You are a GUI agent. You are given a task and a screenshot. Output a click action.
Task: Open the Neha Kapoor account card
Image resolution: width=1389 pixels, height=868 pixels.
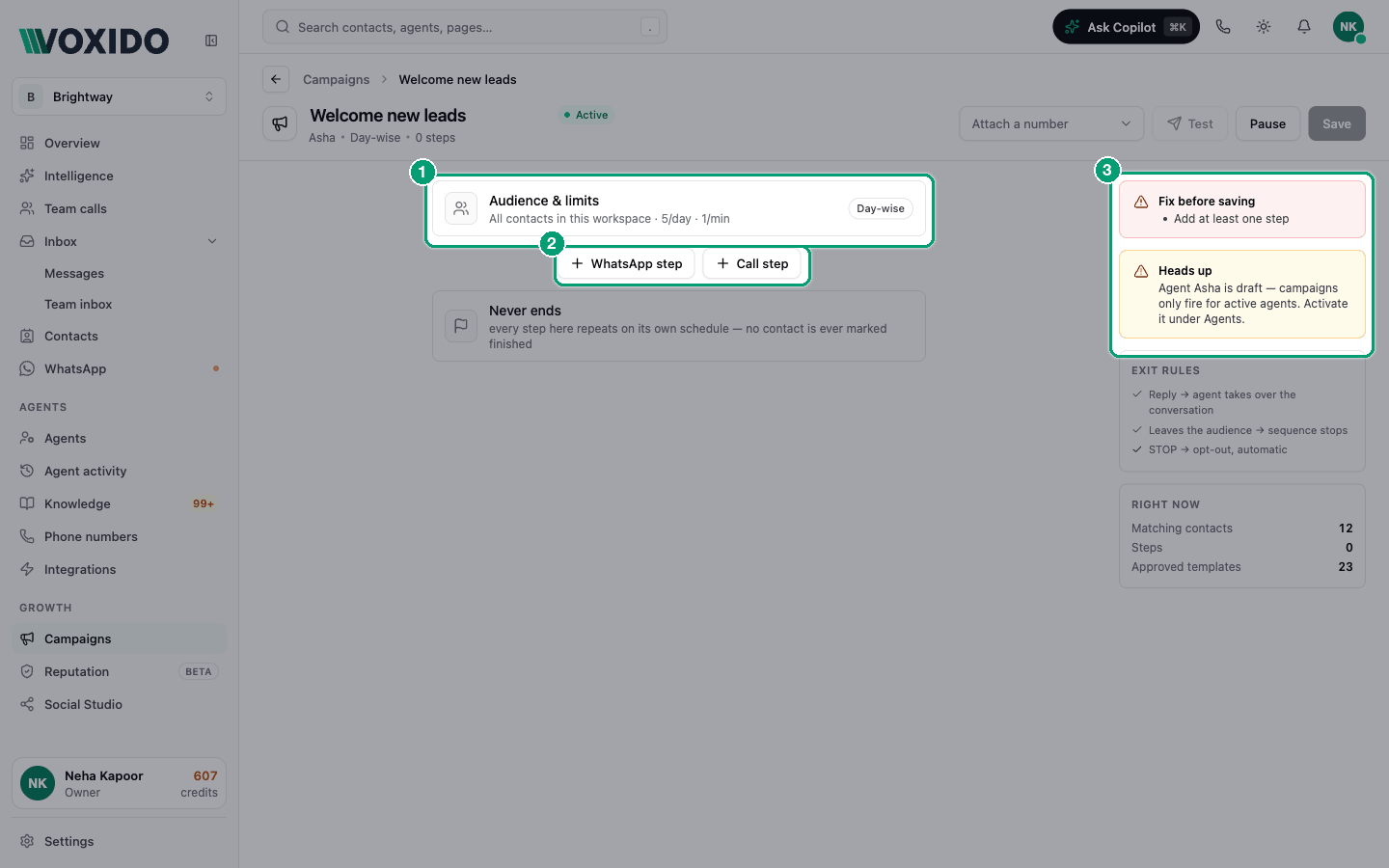[x=119, y=783]
